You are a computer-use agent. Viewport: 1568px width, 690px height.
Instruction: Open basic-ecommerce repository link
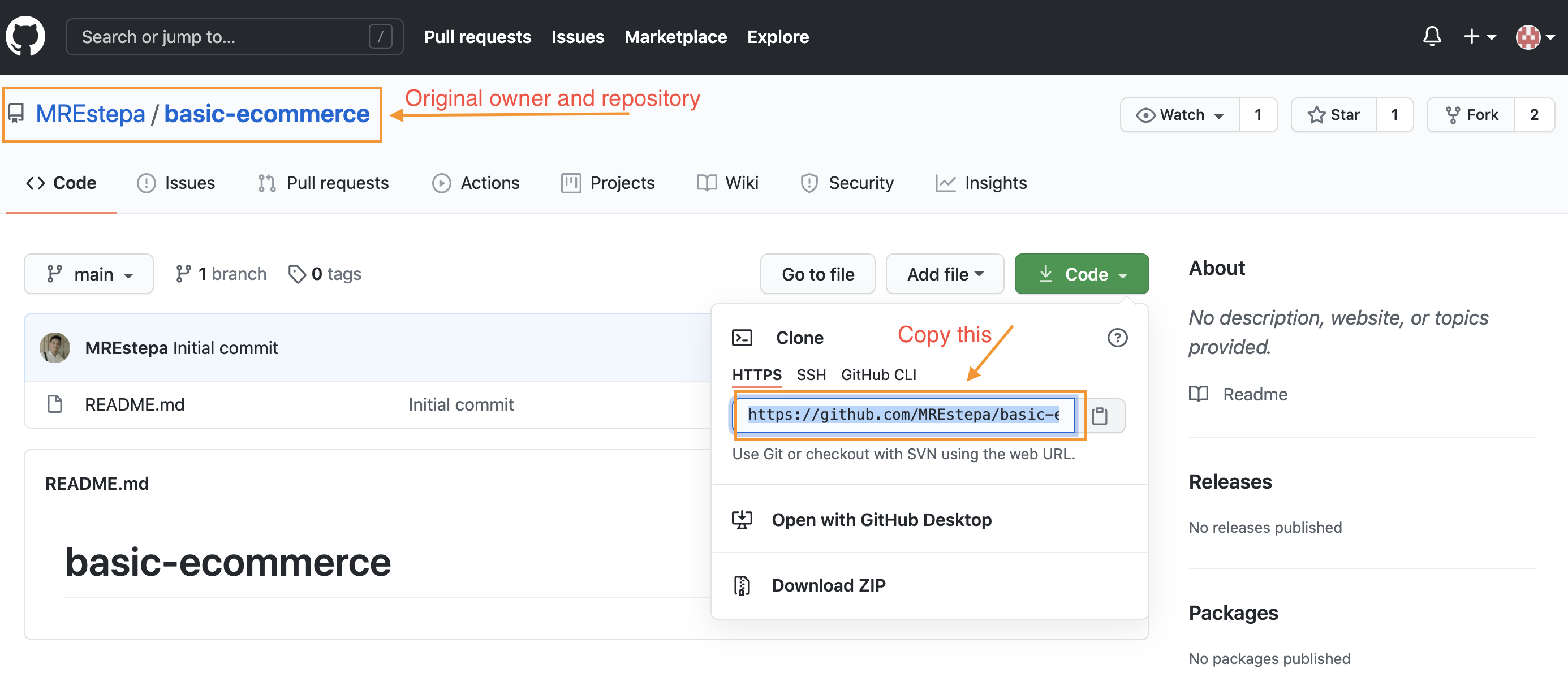266,113
